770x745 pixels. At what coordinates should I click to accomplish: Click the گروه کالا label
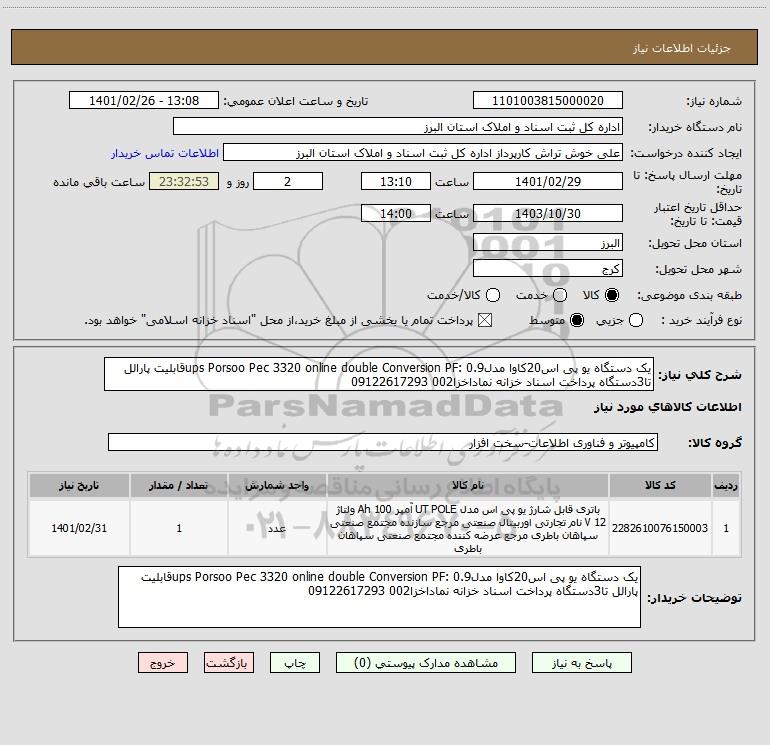tap(715, 442)
